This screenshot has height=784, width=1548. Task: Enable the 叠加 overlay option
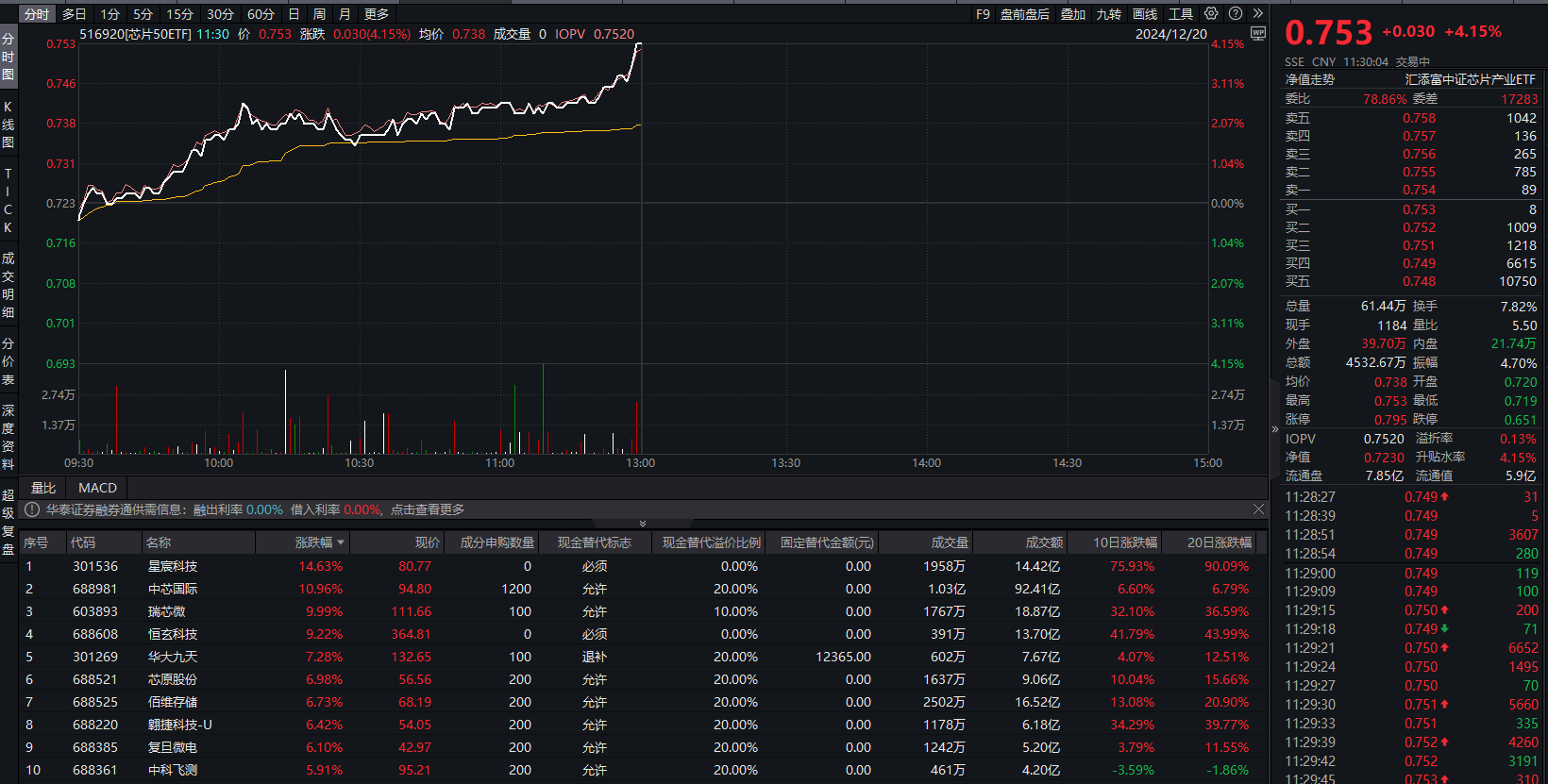pyautogui.click(x=1072, y=14)
